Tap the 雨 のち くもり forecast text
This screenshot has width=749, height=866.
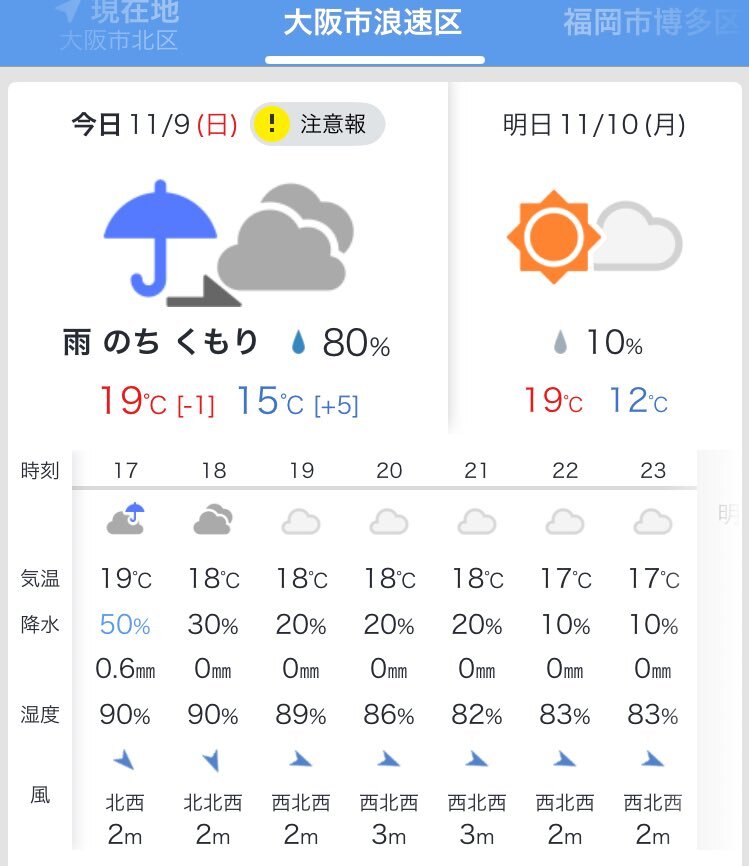[160, 343]
